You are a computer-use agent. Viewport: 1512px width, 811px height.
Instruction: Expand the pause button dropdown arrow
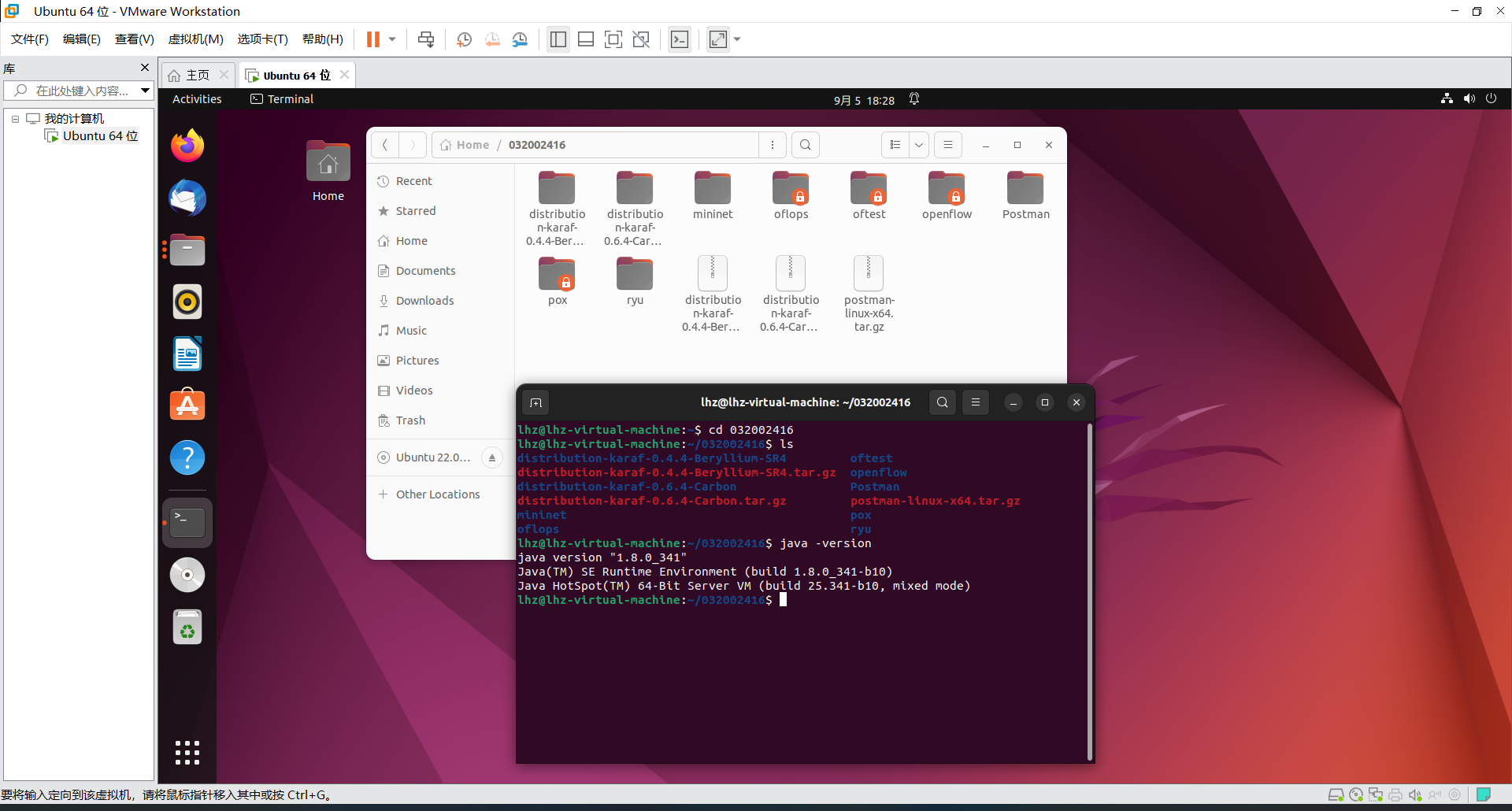391,39
